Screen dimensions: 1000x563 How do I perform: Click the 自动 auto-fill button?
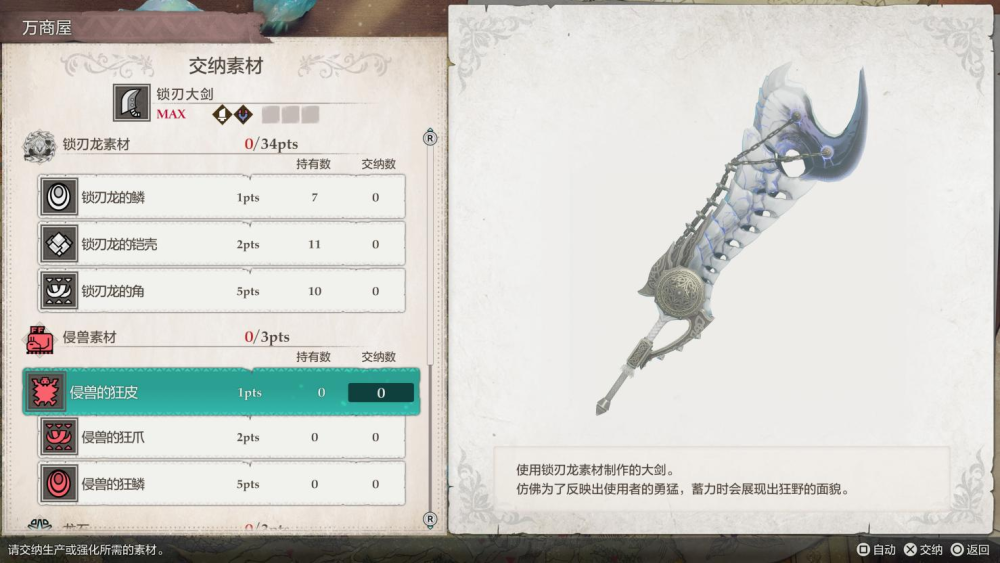(876, 550)
